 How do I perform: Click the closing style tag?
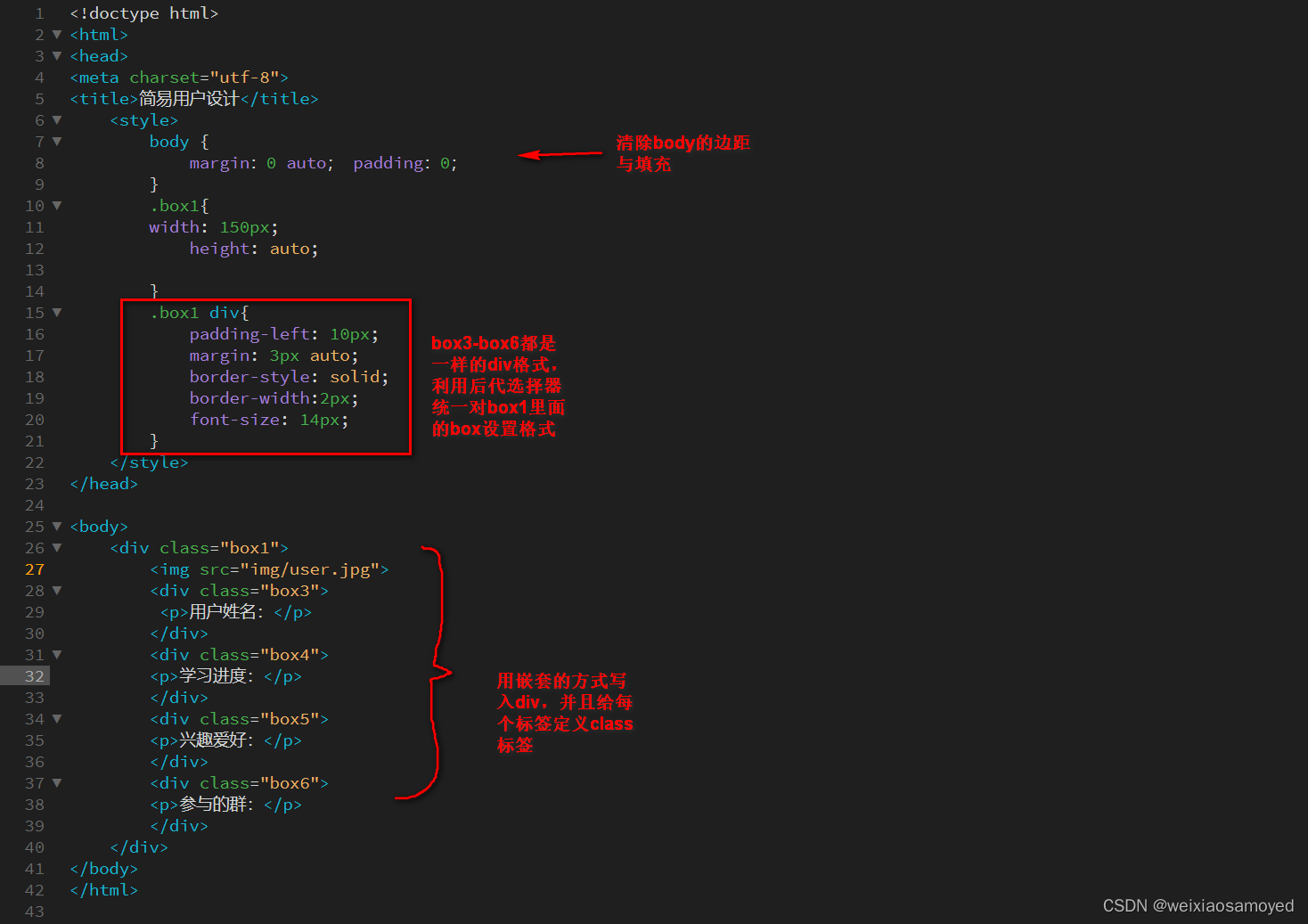149,462
